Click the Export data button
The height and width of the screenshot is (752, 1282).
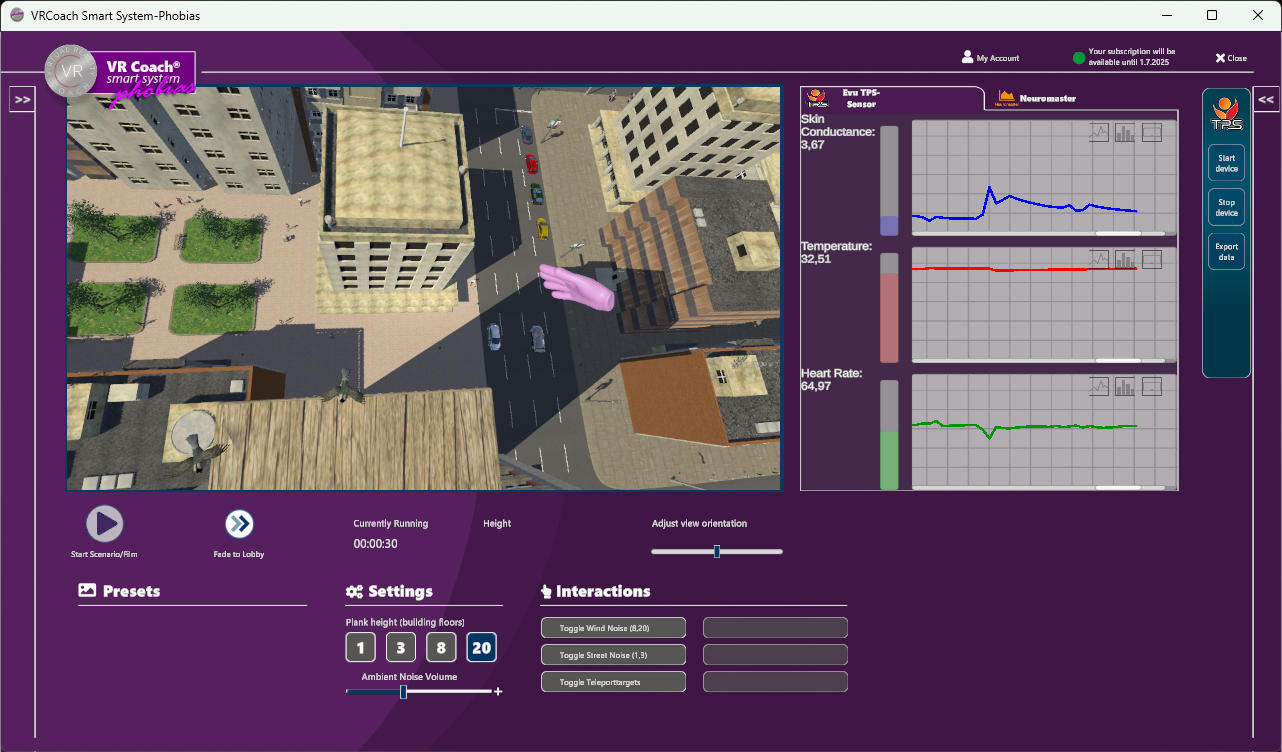click(1226, 252)
